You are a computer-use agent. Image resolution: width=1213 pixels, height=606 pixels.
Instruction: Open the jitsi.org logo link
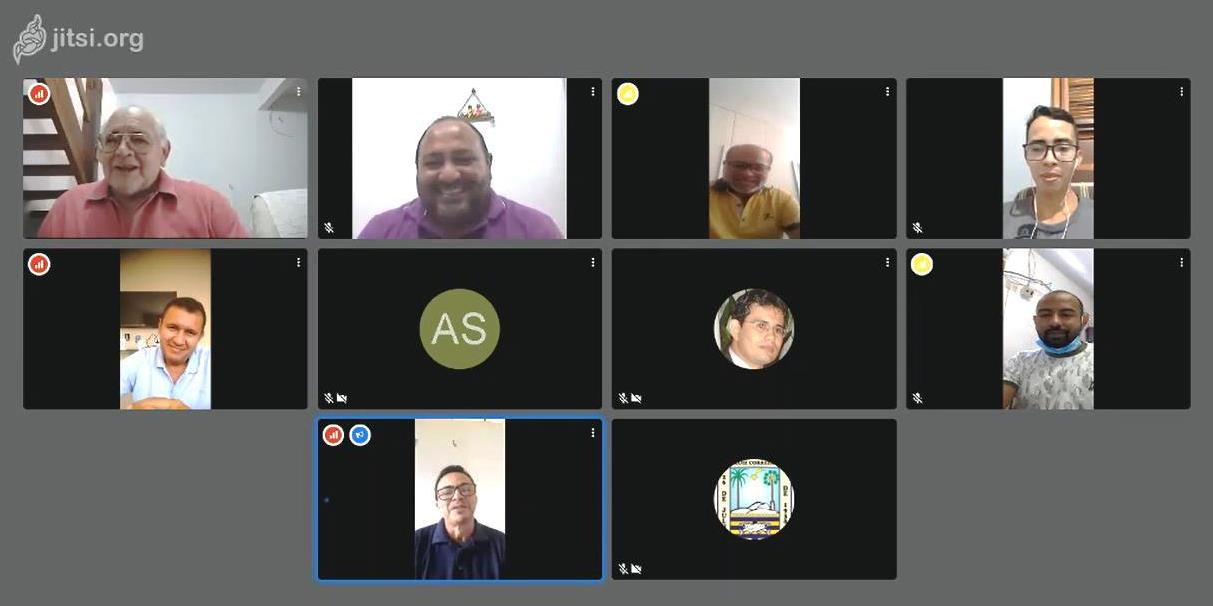click(x=78, y=39)
